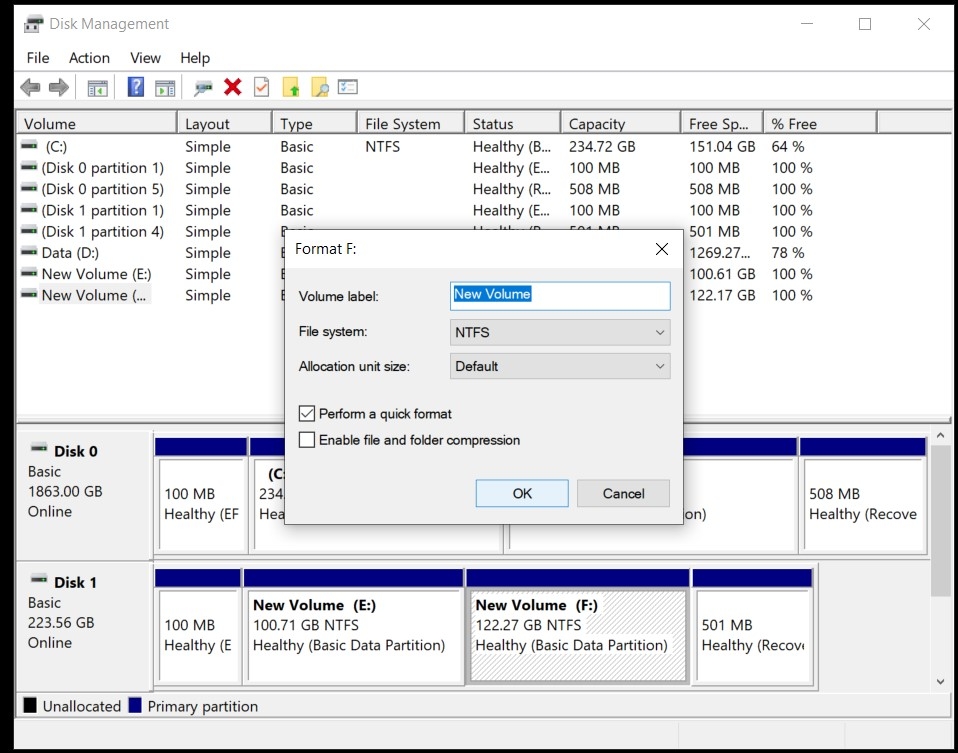Click drive icon of (Disk 0 partition 1)
This screenshot has height=753, width=958.
click(x=29, y=166)
